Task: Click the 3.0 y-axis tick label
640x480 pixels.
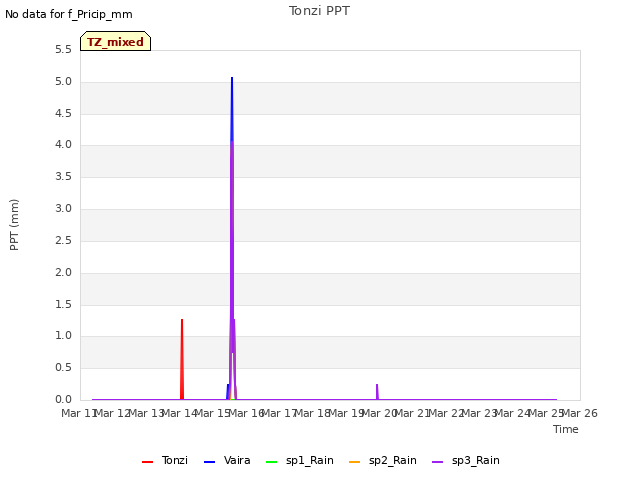Action: click(x=63, y=209)
